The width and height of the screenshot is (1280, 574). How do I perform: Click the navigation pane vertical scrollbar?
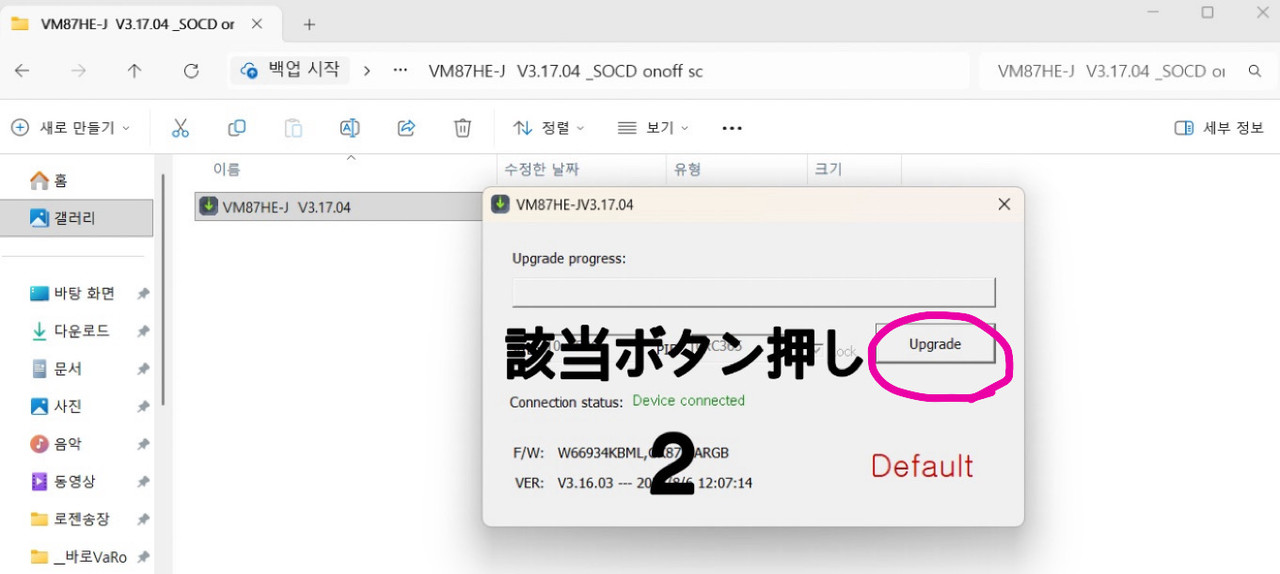[163, 290]
